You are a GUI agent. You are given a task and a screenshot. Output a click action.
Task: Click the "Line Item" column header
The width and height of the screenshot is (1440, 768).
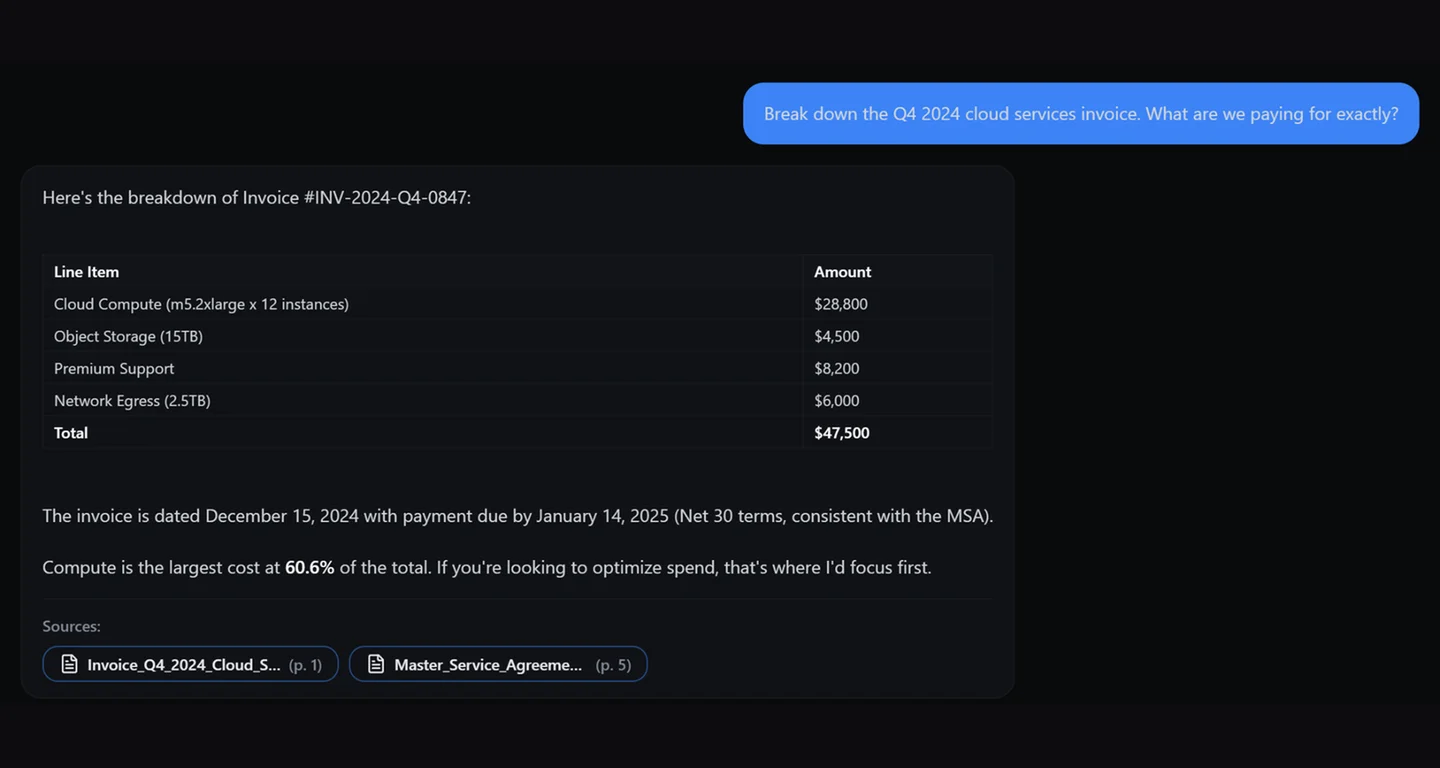(x=87, y=272)
